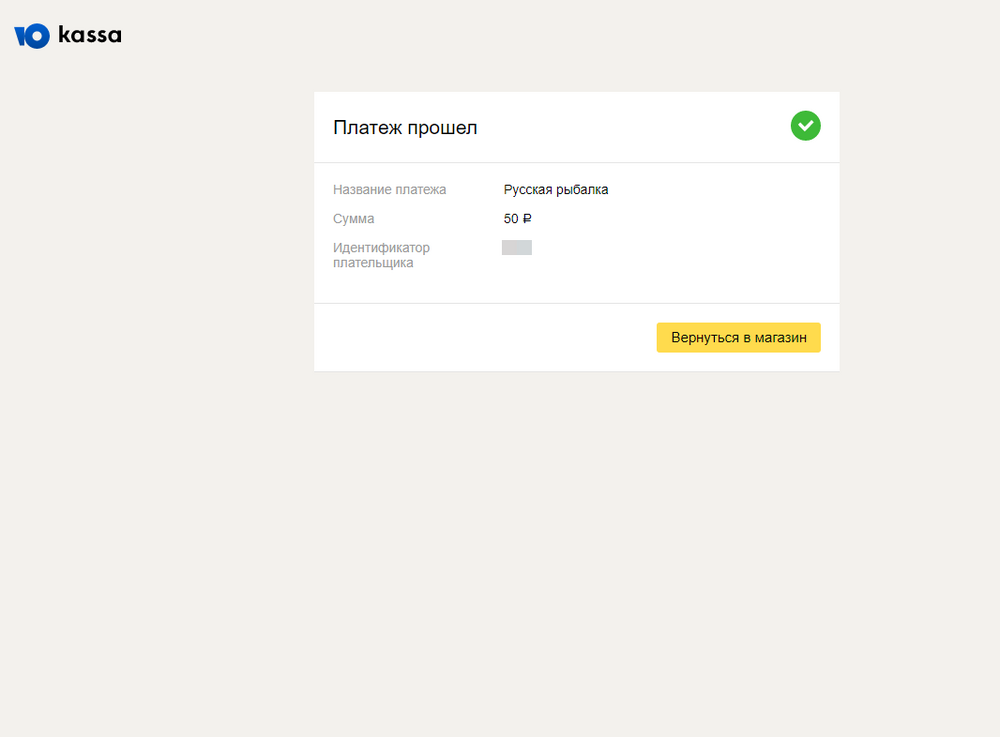Viewport: 1000px width, 737px height.
Task: Click the green success checkmark icon
Action: pos(805,126)
